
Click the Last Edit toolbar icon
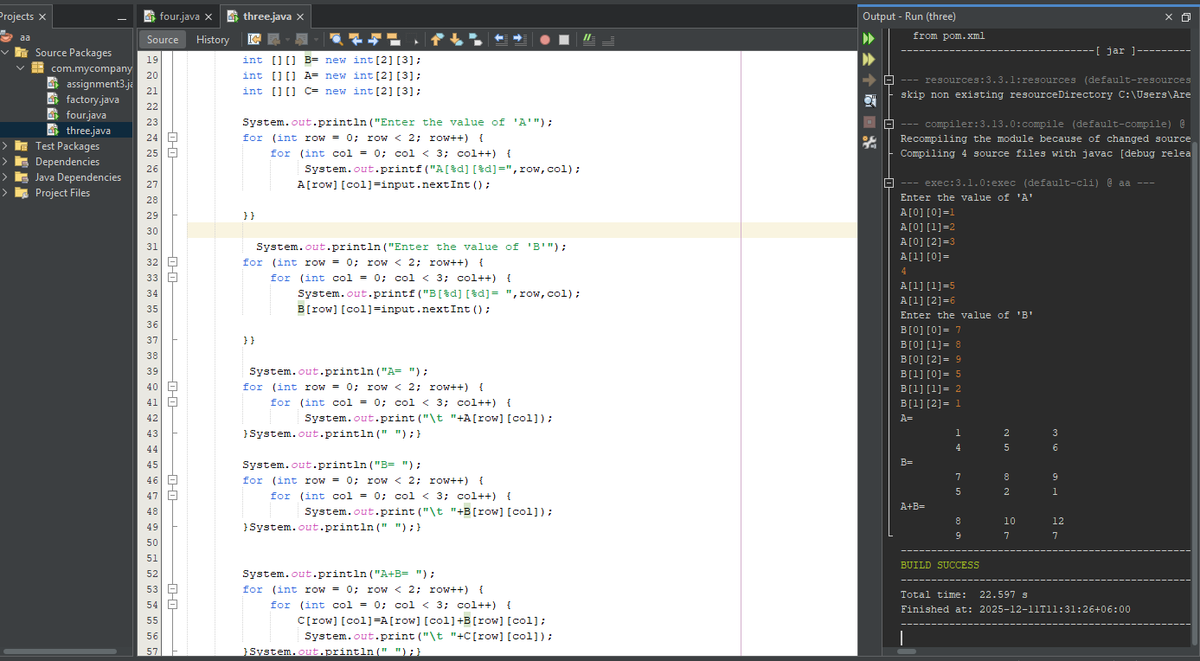pos(254,40)
